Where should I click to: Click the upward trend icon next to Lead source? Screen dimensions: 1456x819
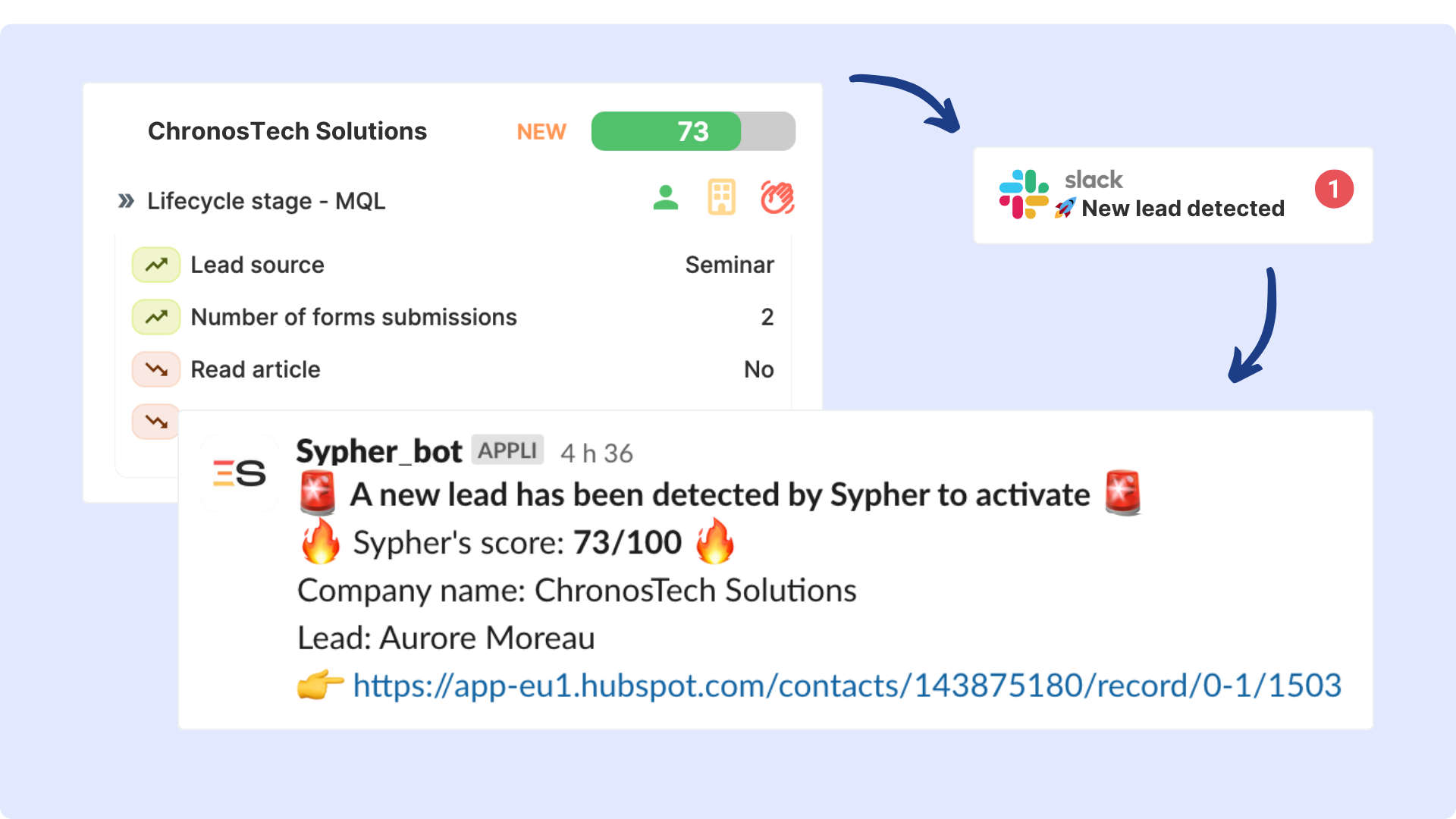[154, 264]
